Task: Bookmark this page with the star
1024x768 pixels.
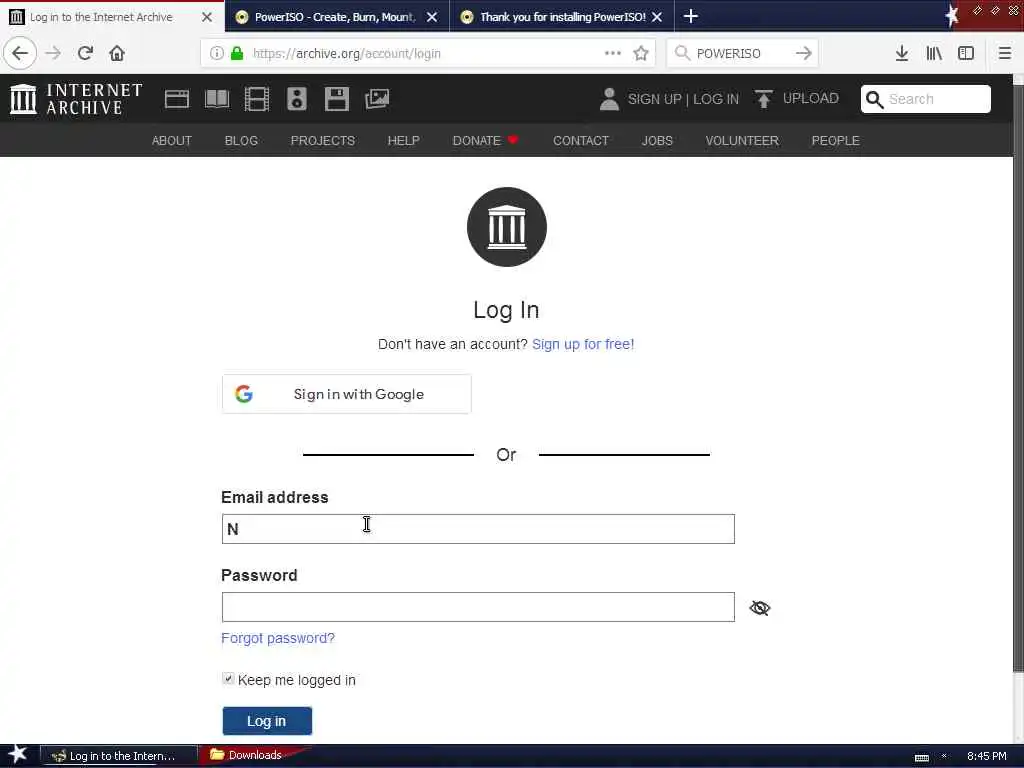Action: pyautogui.click(x=641, y=53)
